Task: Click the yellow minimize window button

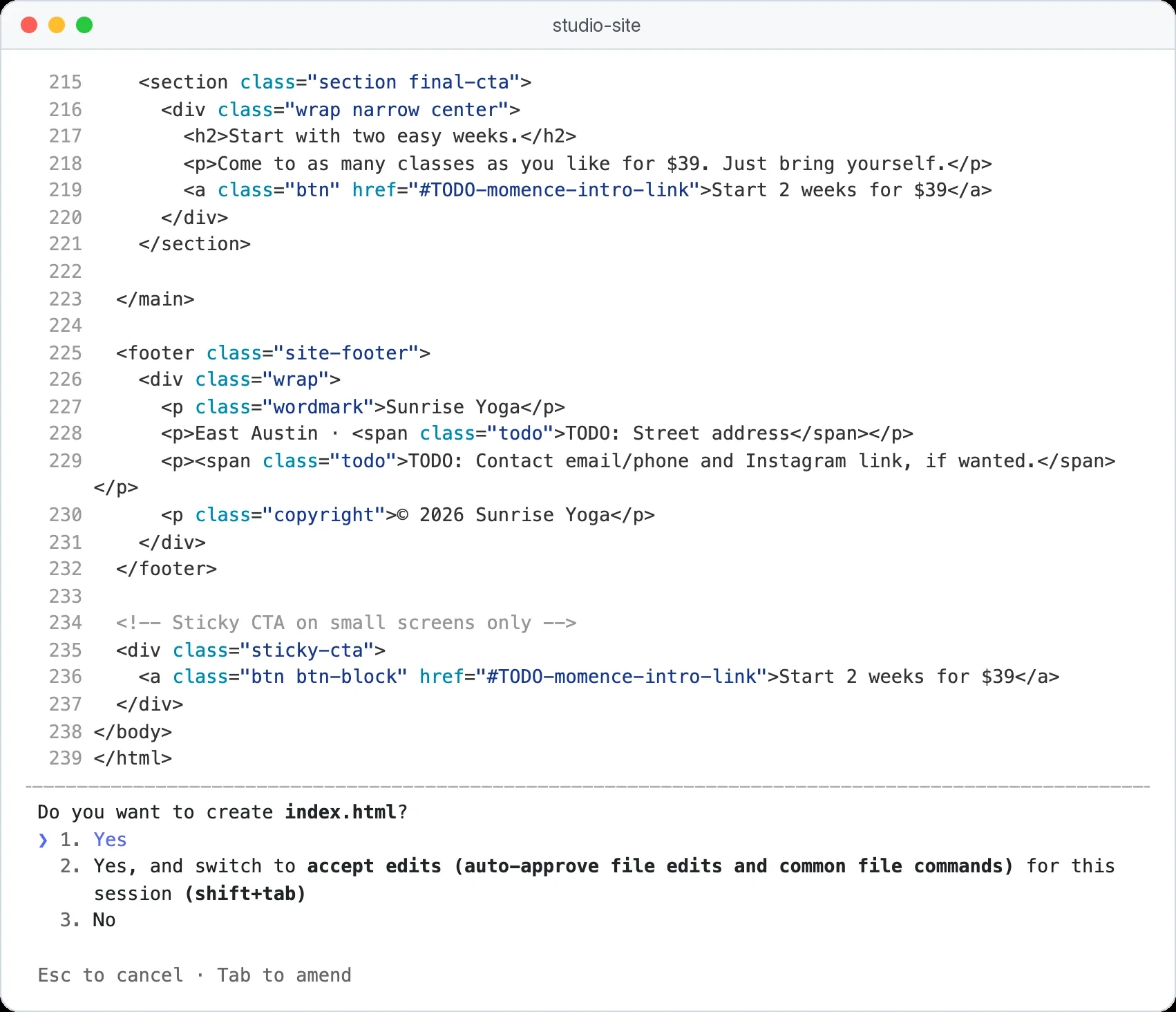Action: click(x=57, y=26)
